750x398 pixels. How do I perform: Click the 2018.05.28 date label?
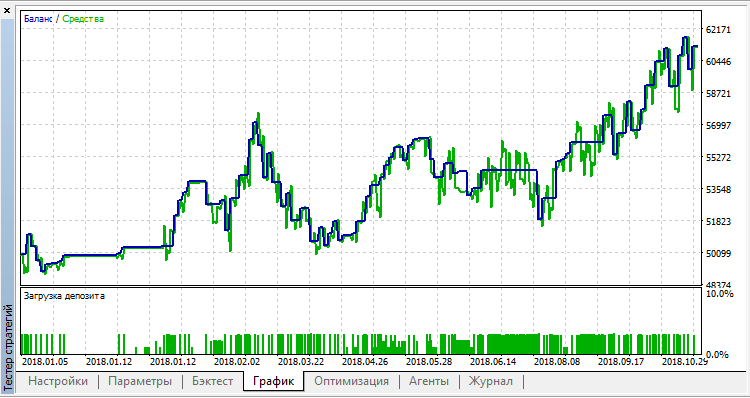pos(428,361)
